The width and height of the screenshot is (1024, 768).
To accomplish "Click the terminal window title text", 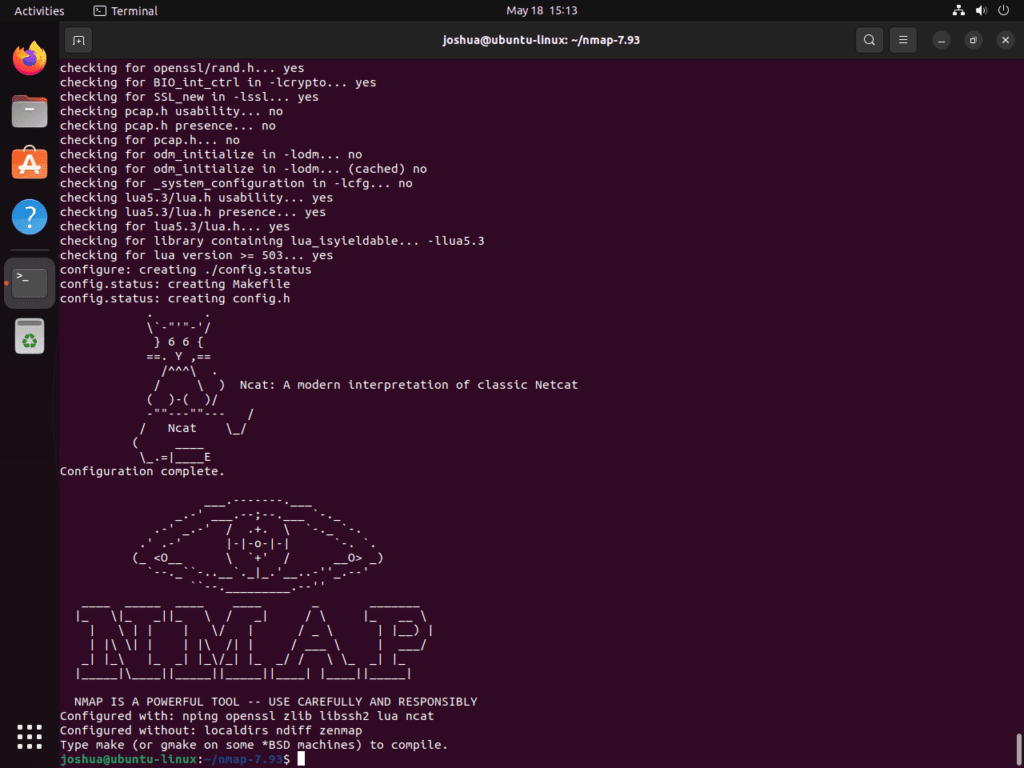I will coord(541,40).
